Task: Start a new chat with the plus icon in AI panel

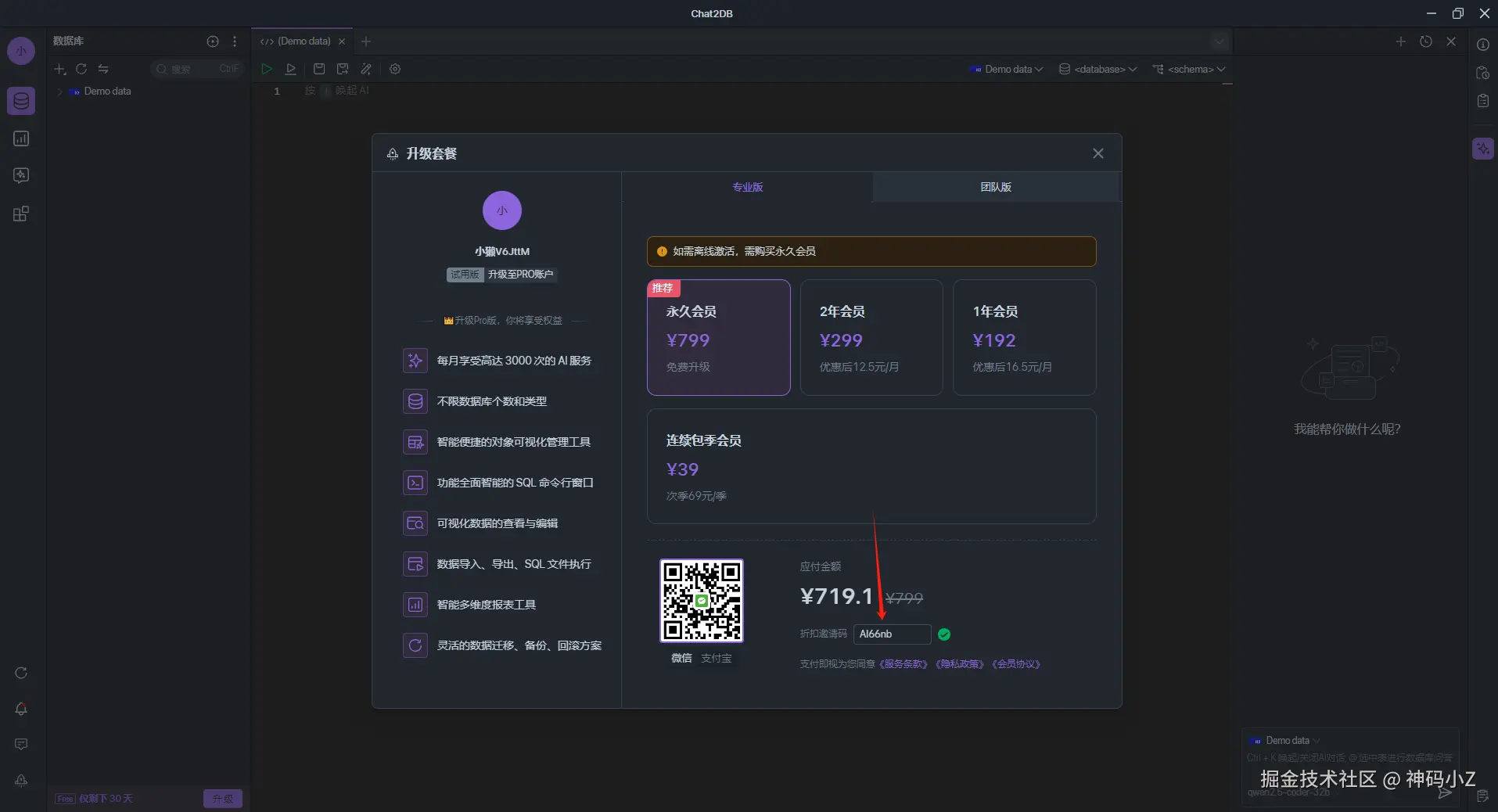Action: coord(1401,41)
